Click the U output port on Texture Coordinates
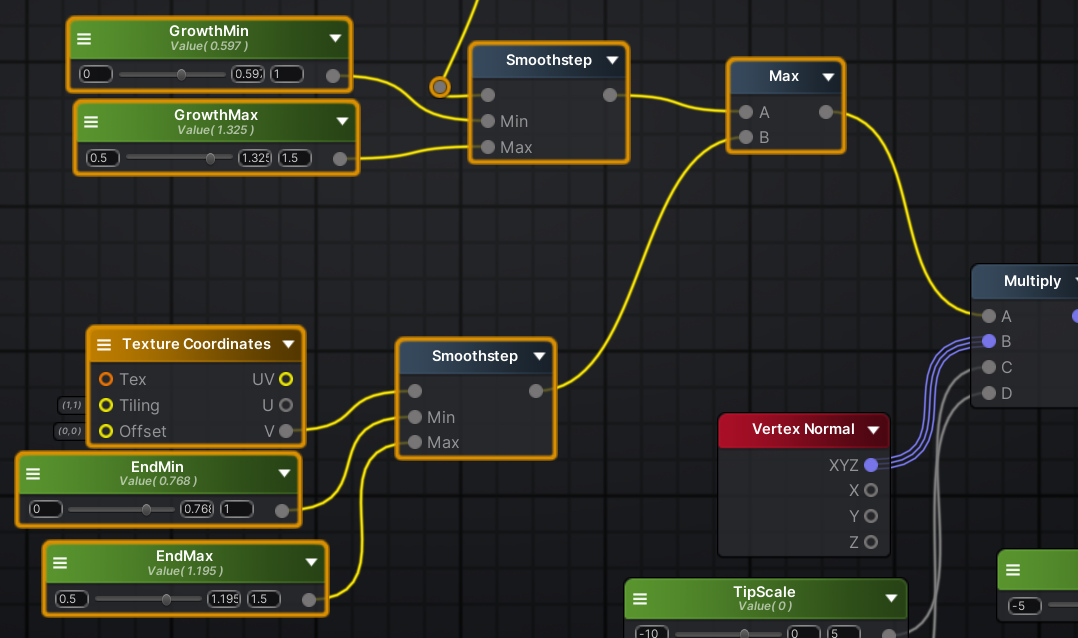Viewport: 1078px width, 638px height. point(286,405)
